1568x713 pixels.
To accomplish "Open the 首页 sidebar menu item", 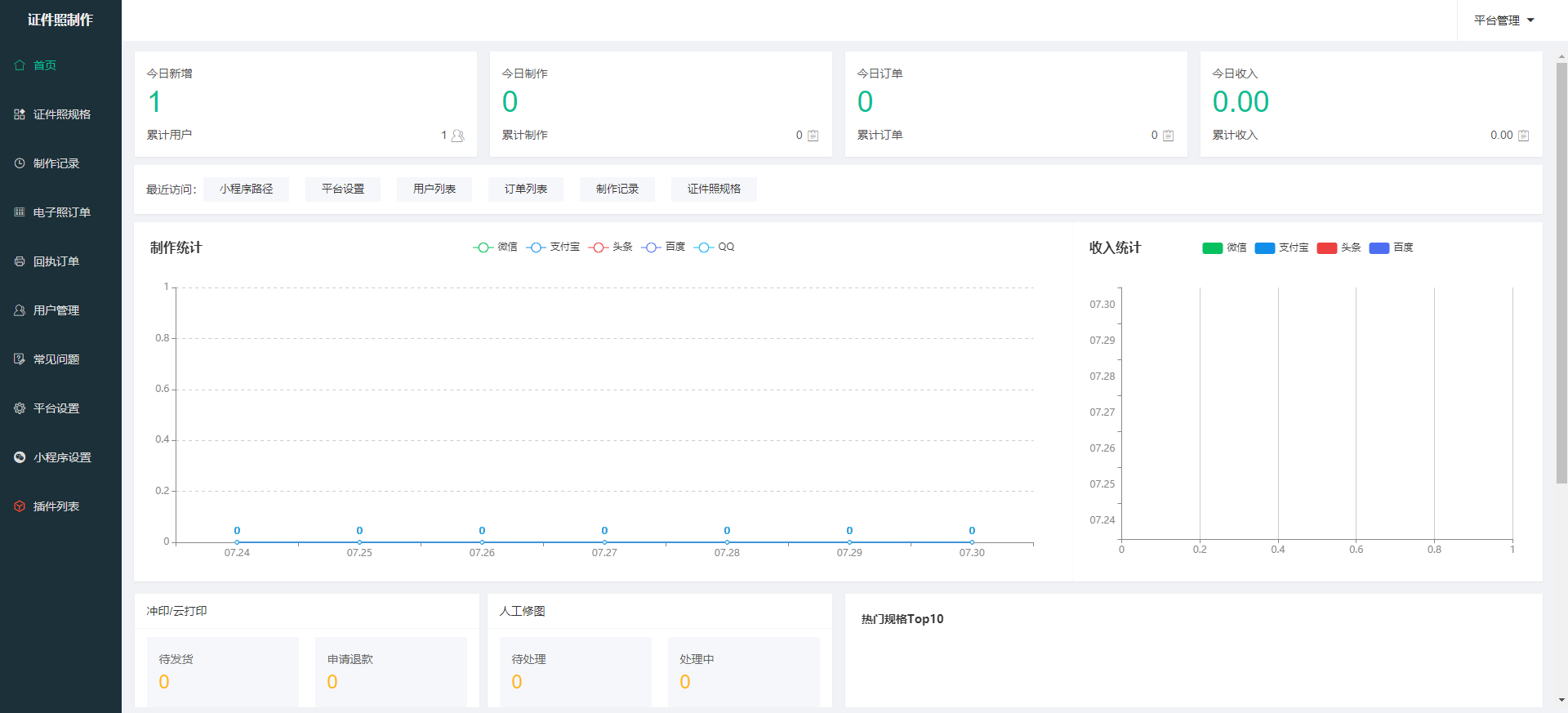I will tap(60, 65).
